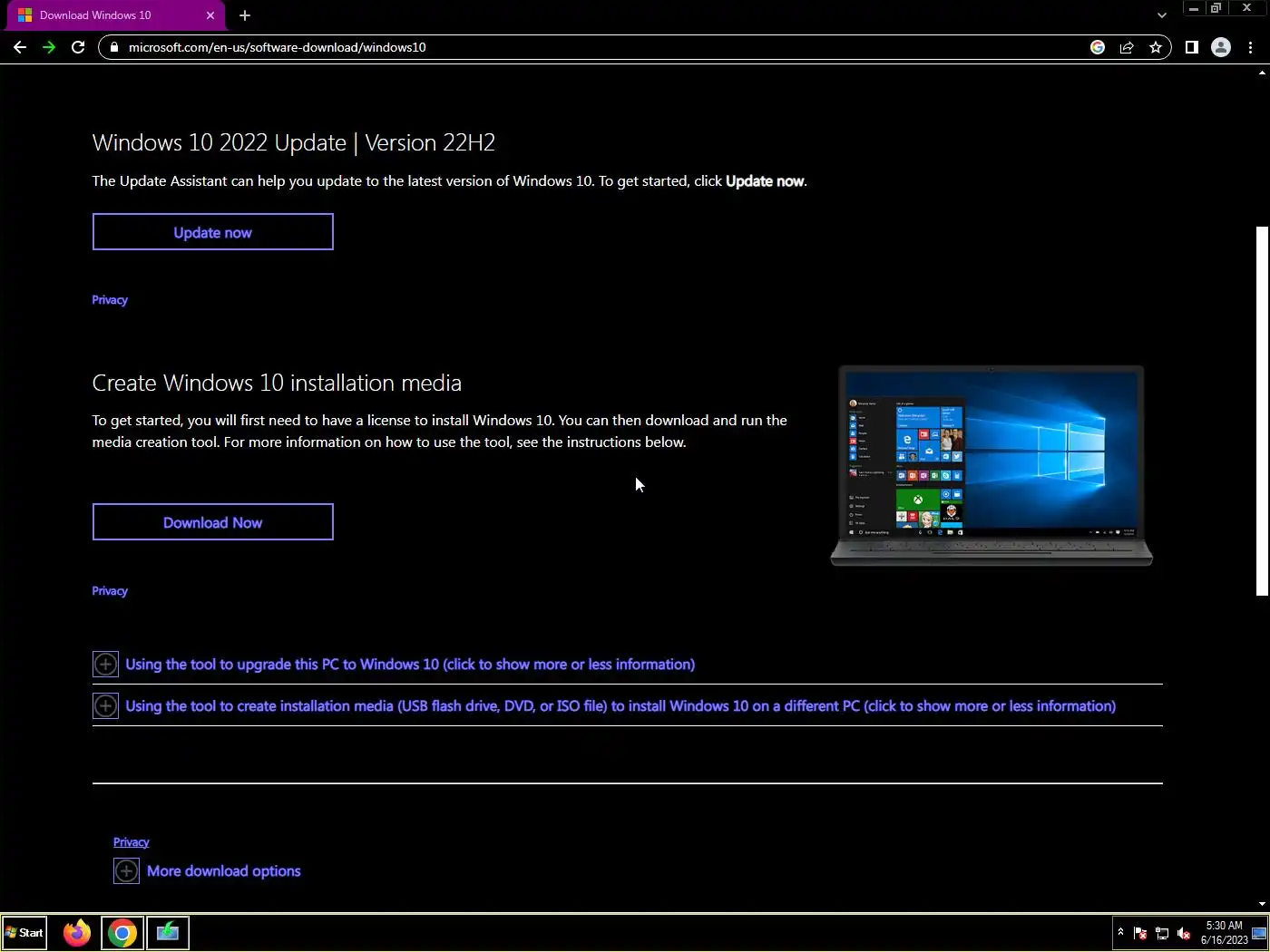Open the tab search chevron
The width and height of the screenshot is (1270, 952).
click(1162, 15)
